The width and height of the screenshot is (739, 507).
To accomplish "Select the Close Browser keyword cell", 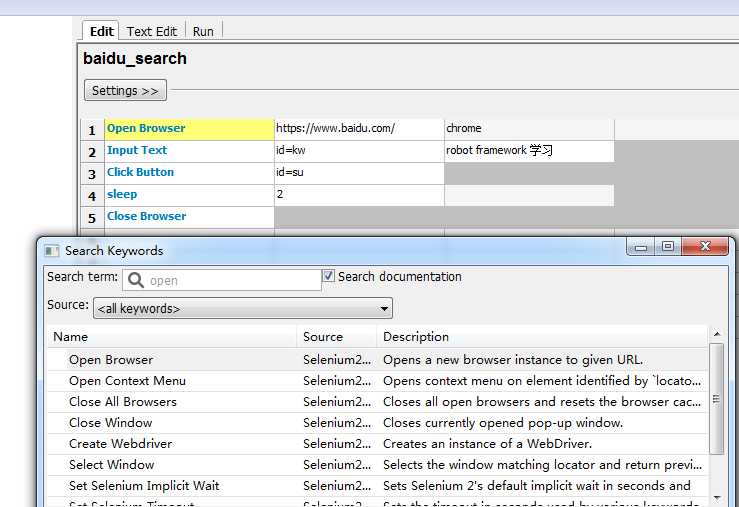I will [189, 217].
